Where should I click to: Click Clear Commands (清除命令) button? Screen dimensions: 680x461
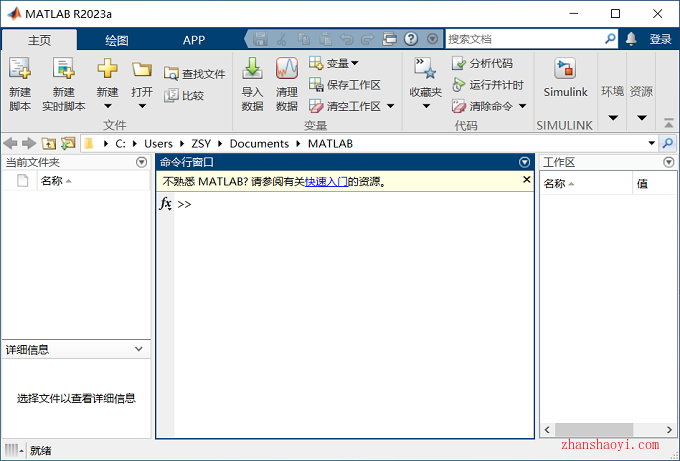tap(482, 106)
